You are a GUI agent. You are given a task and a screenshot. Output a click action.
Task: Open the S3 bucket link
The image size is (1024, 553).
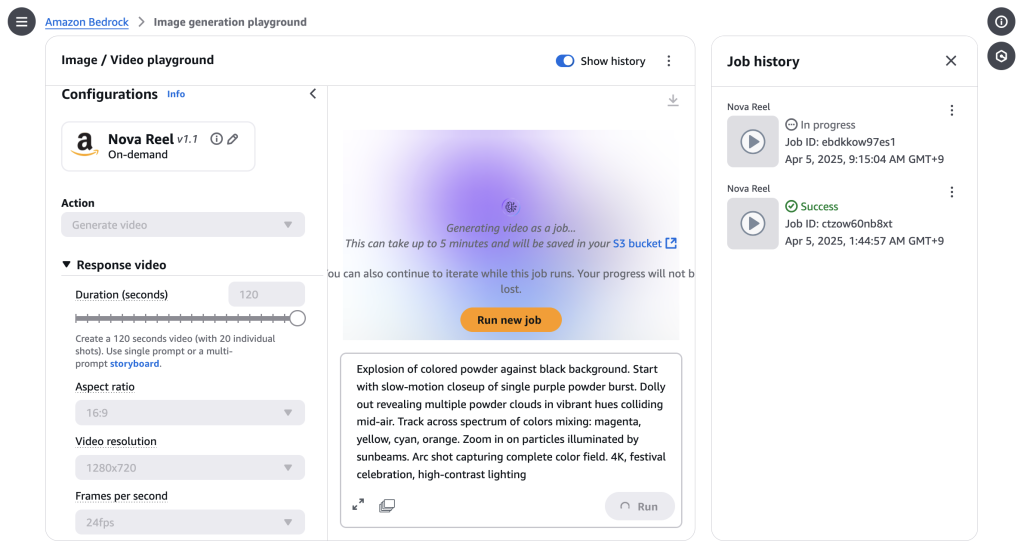pos(645,243)
